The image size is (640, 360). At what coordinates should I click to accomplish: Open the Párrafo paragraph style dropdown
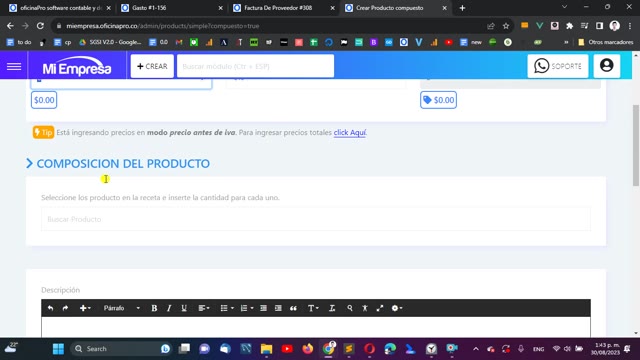click(x=121, y=308)
